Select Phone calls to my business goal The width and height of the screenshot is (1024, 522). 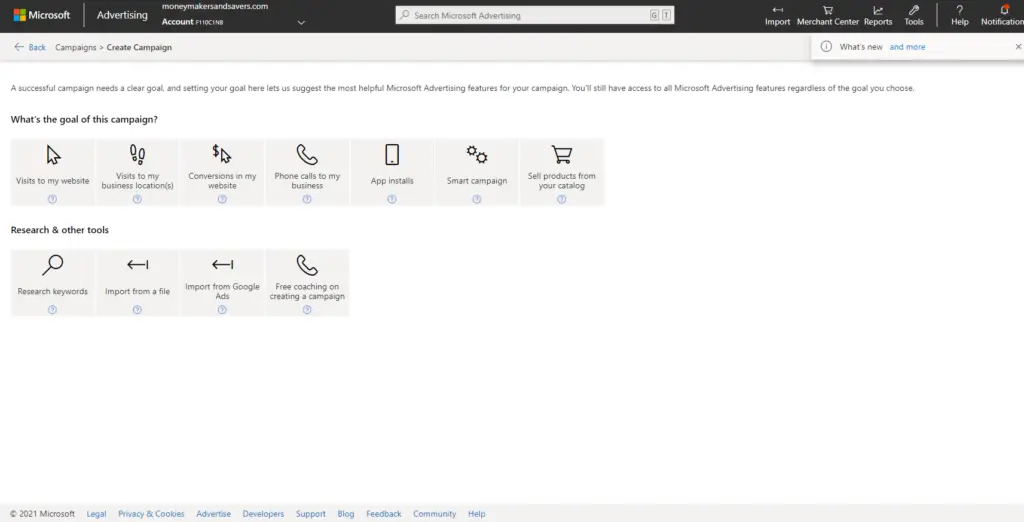pyautogui.click(x=307, y=172)
